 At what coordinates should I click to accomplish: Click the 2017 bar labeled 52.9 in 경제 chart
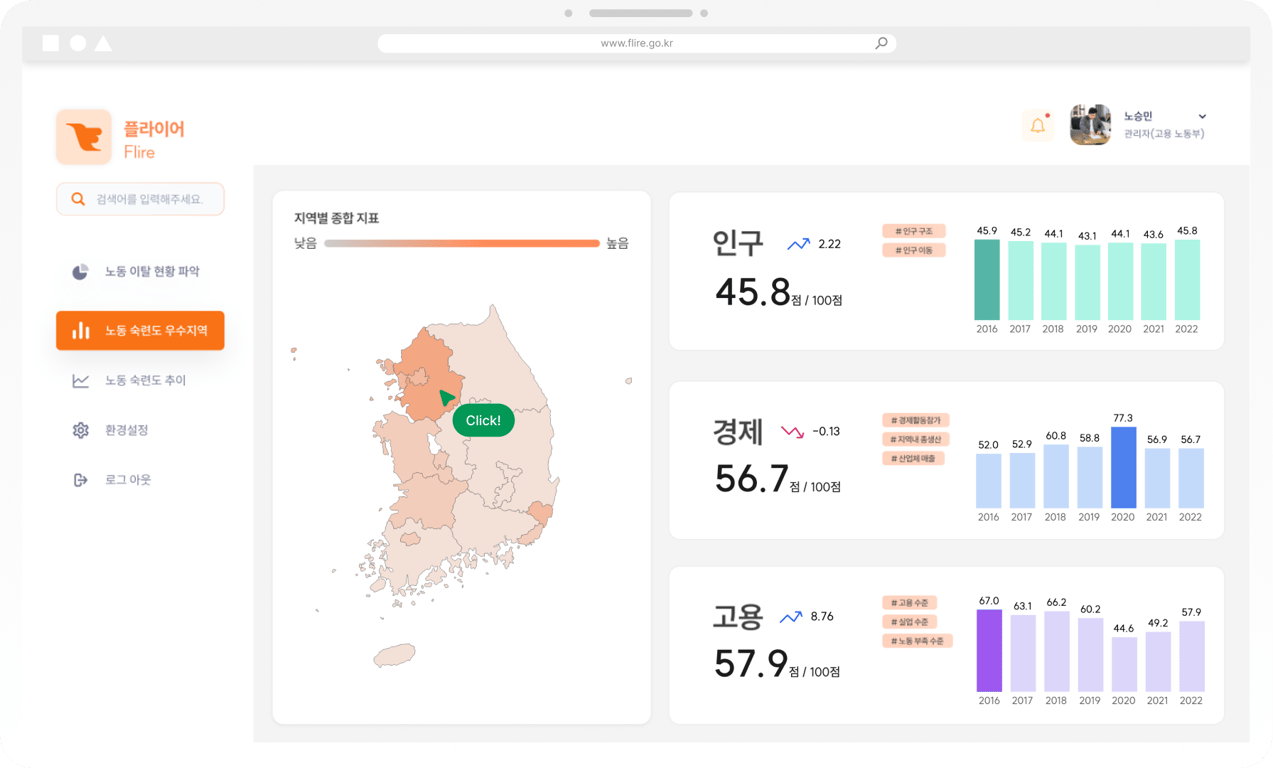point(1022,481)
